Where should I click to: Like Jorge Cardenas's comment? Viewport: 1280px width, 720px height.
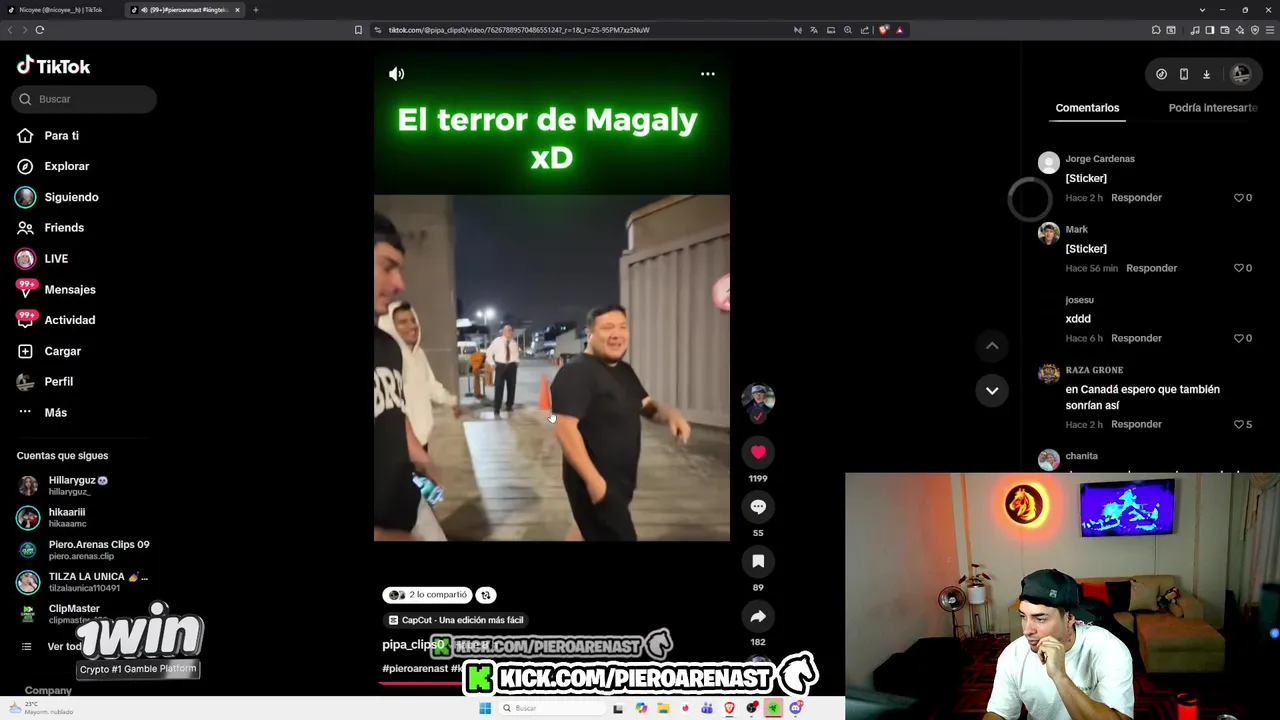pos(1239,198)
